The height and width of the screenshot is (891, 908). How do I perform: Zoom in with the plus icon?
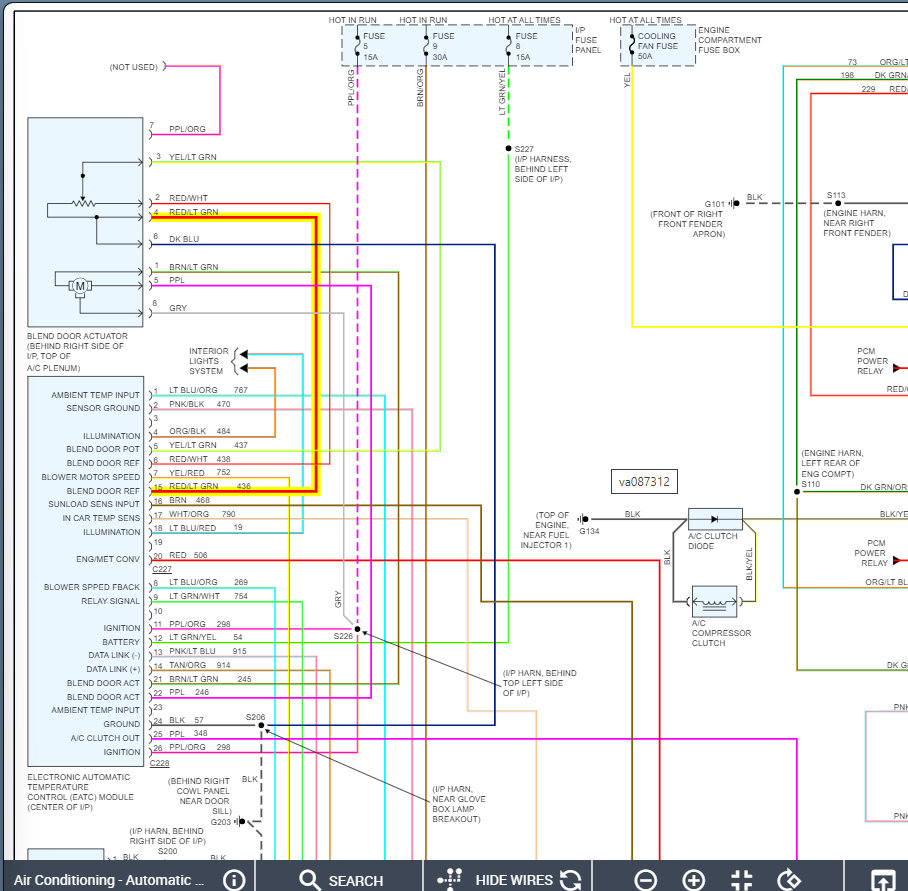coord(693,880)
